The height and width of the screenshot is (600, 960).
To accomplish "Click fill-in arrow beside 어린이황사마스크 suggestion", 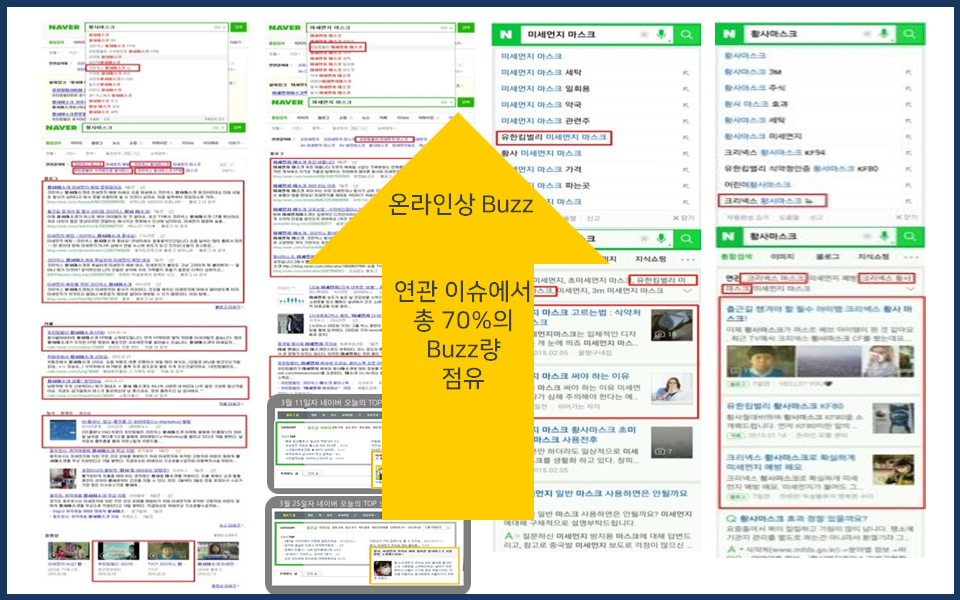I will click(908, 184).
